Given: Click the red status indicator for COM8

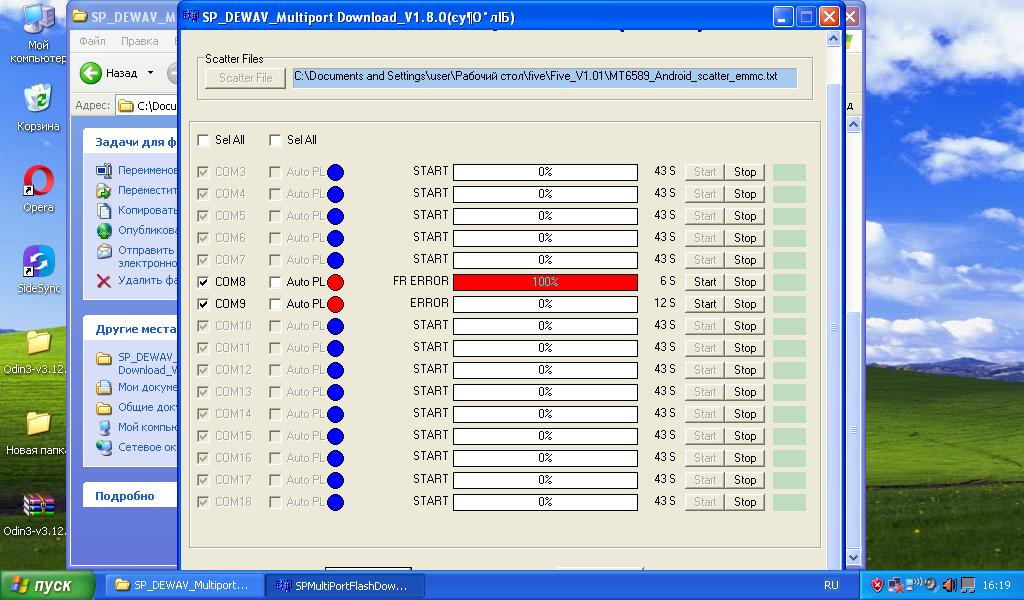Looking at the screenshot, I should point(335,282).
